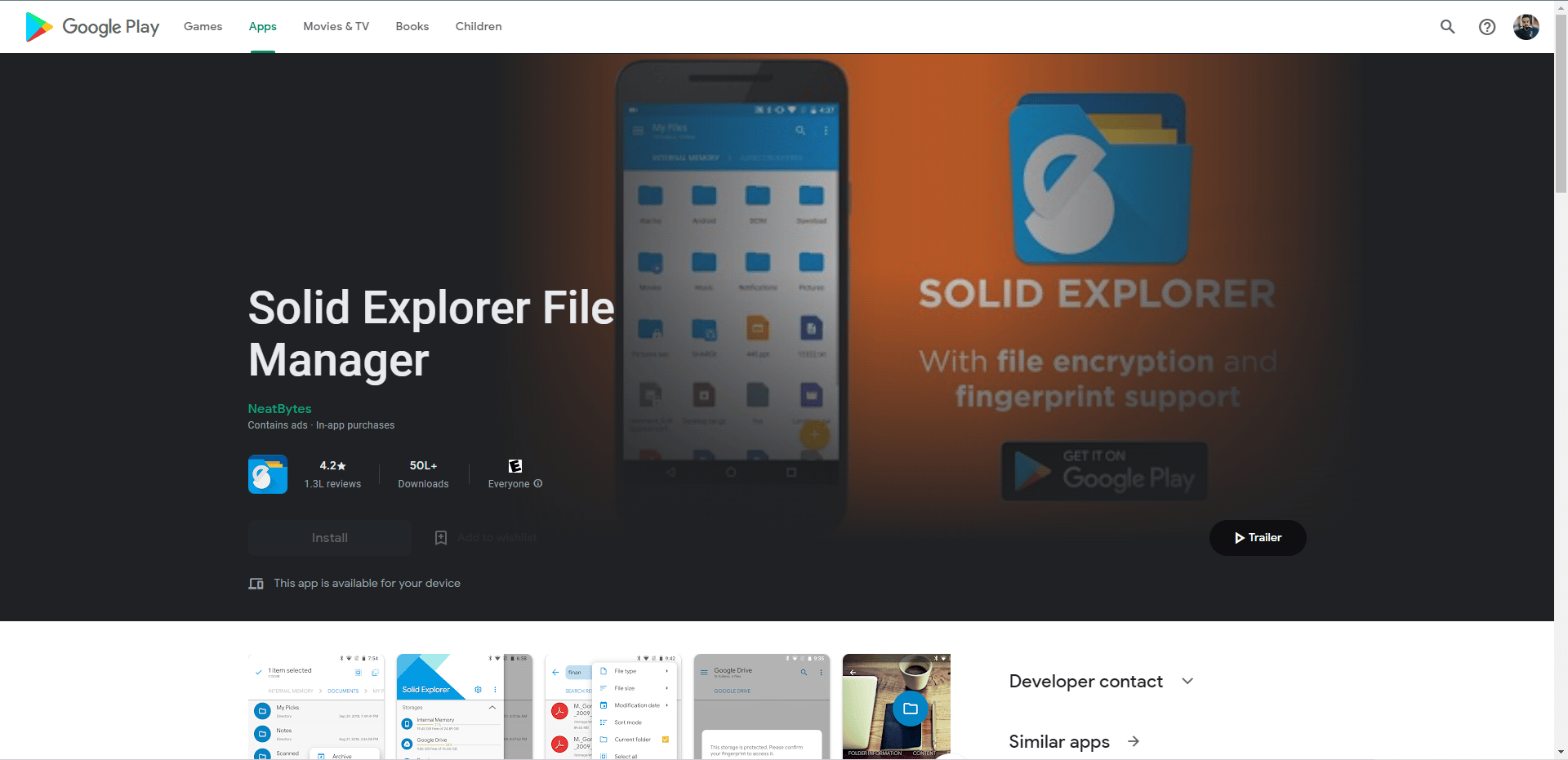
Task: Go to Similar apps arrow
Action: (1134, 742)
